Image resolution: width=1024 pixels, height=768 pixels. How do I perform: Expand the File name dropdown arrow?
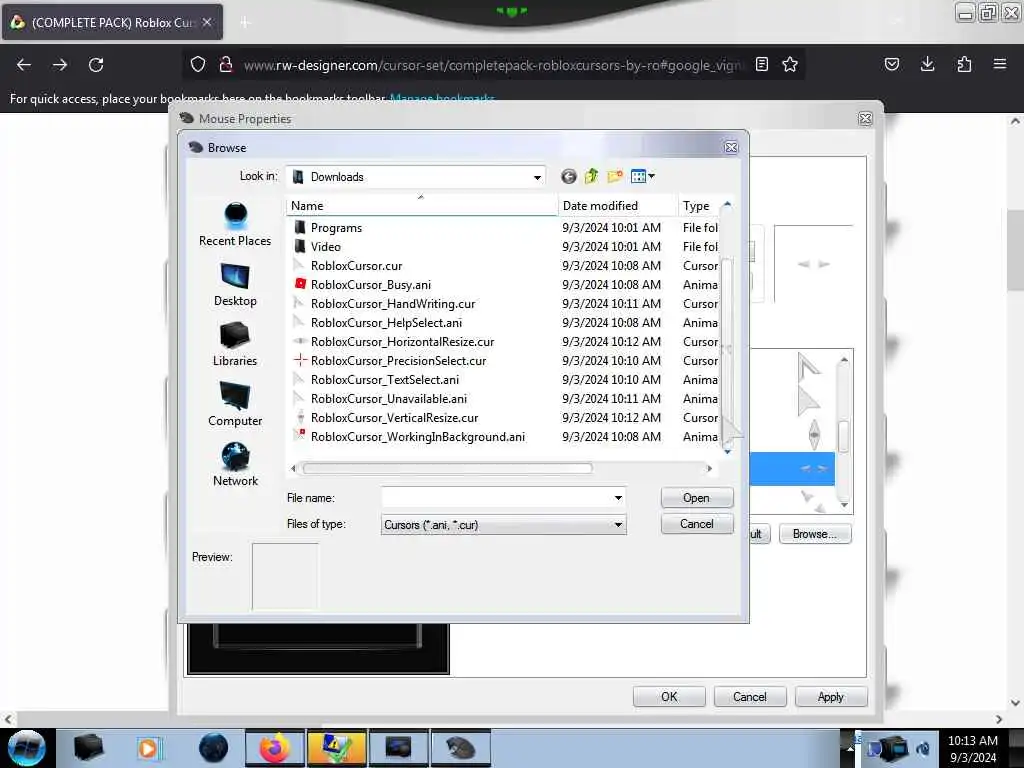click(618, 498)
